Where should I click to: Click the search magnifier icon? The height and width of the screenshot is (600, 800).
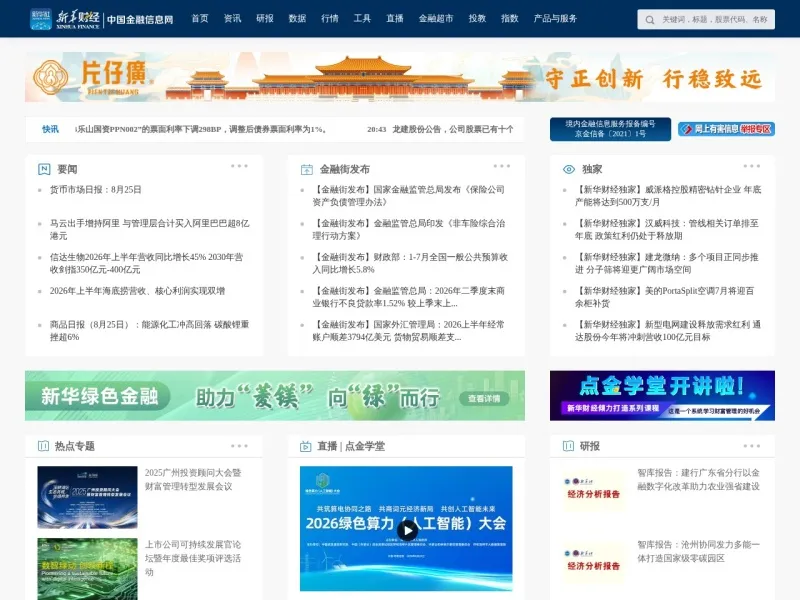point(649,20)
